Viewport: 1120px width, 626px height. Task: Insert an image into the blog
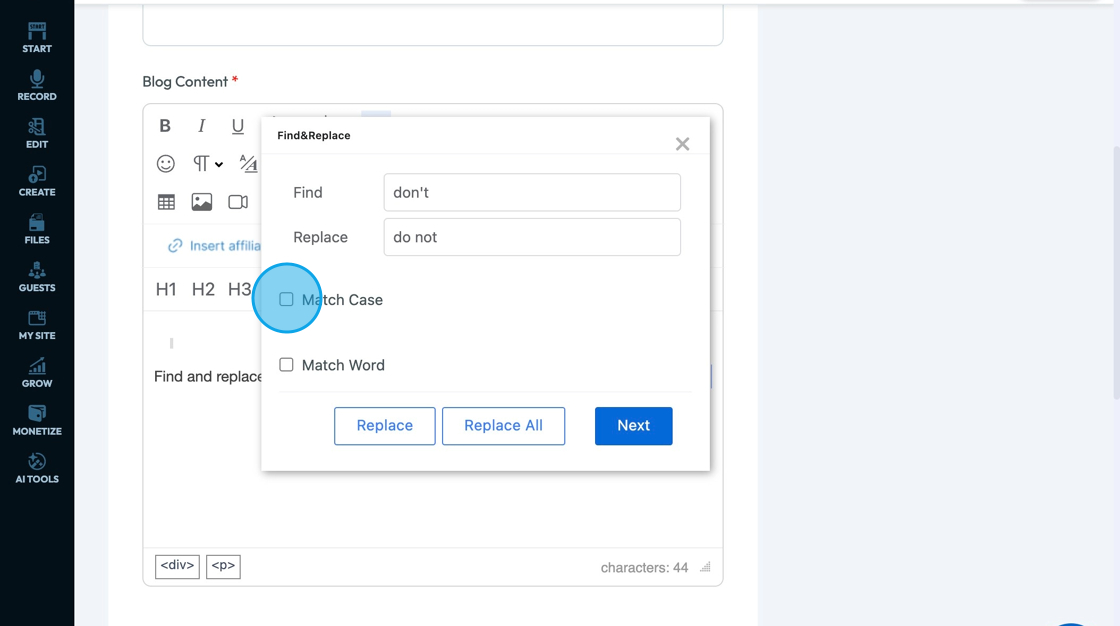point(202,202)
